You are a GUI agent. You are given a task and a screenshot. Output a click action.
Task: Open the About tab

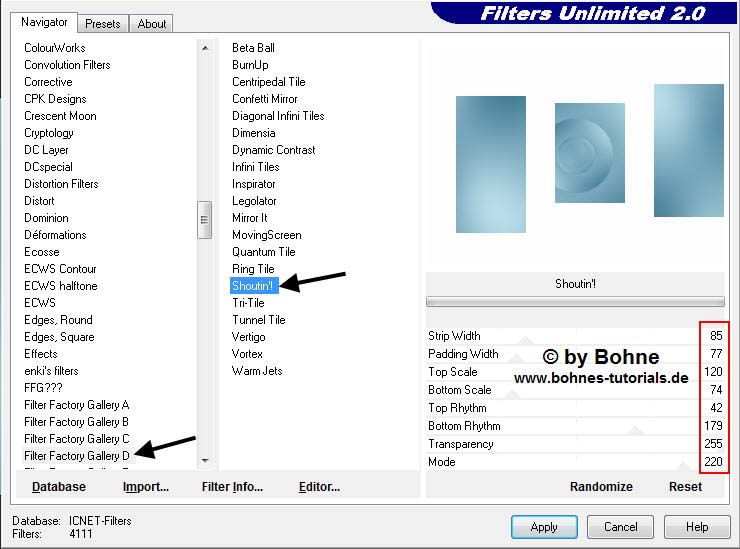[152, 23]
